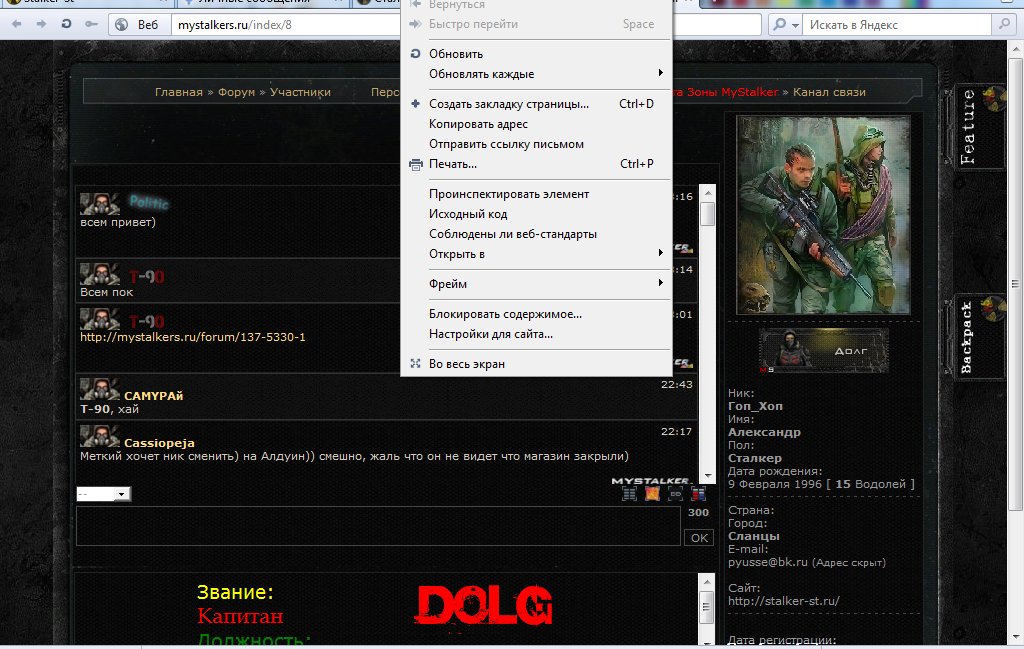Image resolution: width=1024 pixels, height=649 pixels.
Task: Click avatar beside Cassiopeja message
Action: point(99,436)
